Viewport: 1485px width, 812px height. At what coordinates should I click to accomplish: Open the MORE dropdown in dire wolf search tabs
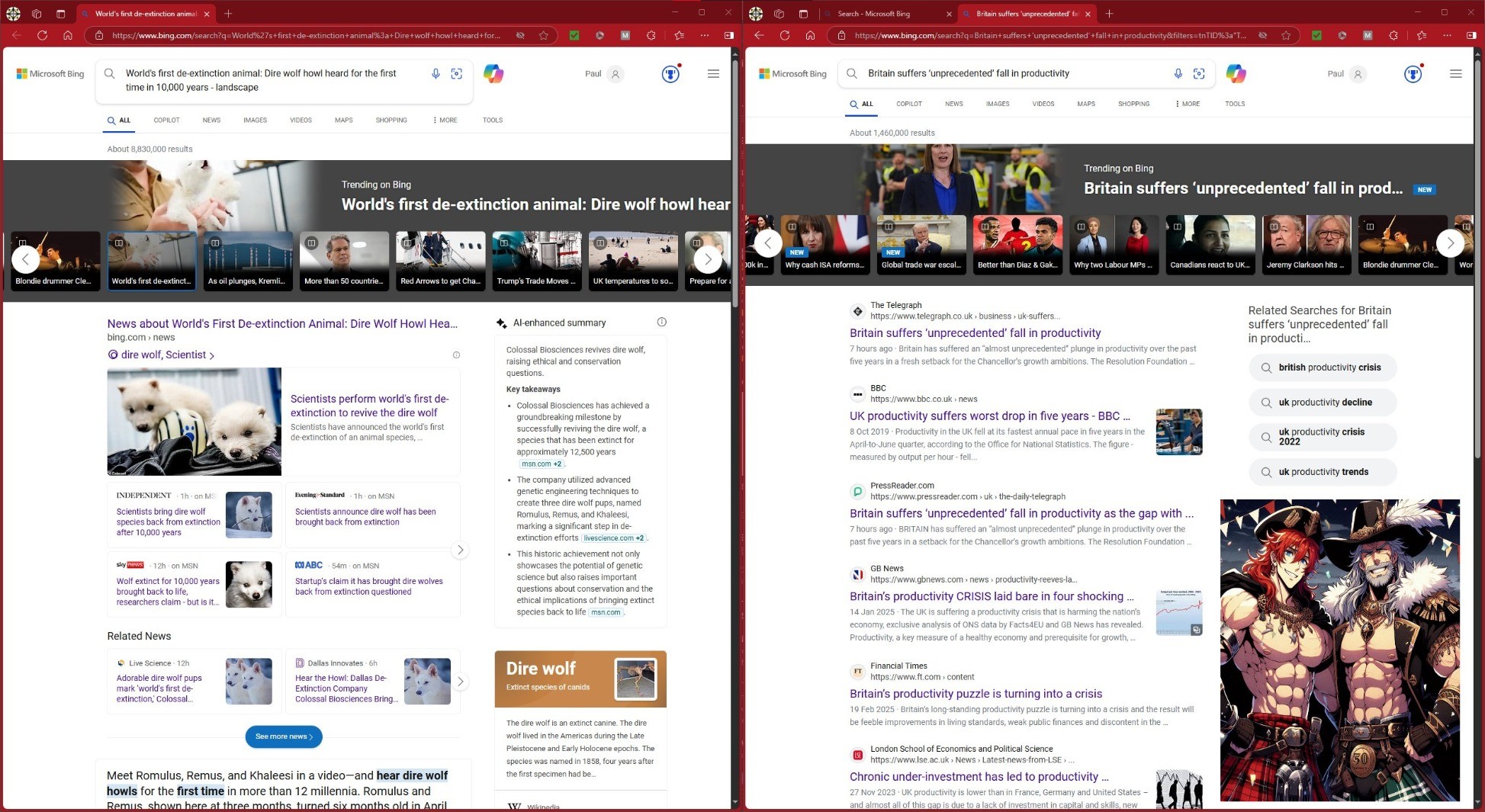click(445, 120)
